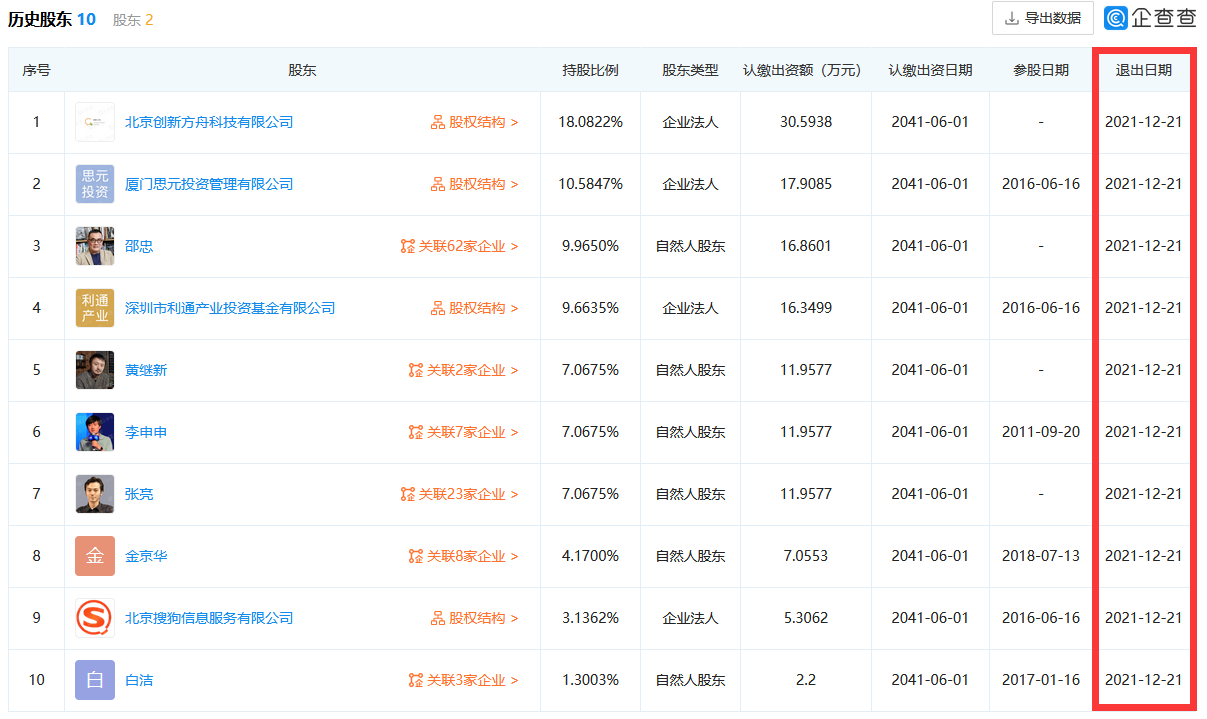Screen dimensions: 1207x719
Task: Select the 历史股东 10 tab
Action: click(52, 19)
